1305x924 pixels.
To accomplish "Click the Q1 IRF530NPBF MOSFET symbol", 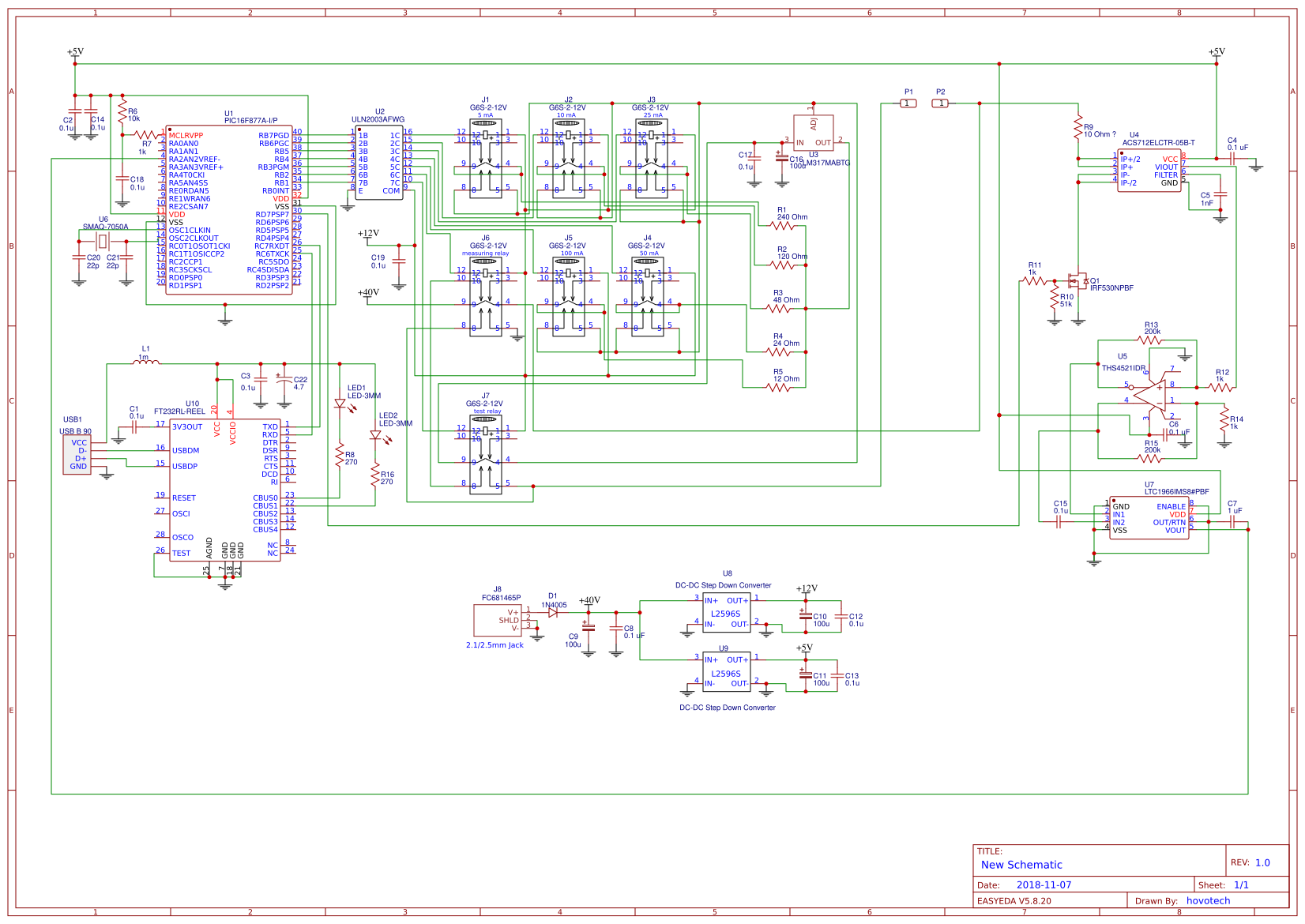I will click(1075, 281).
